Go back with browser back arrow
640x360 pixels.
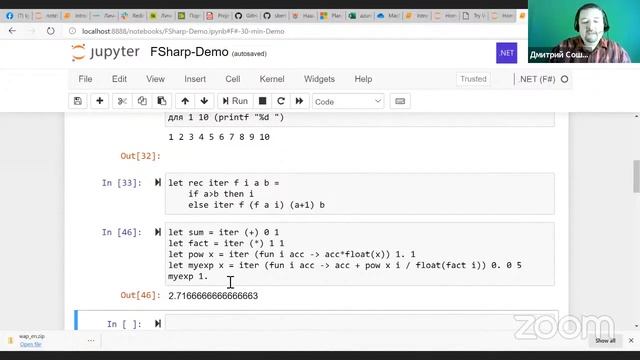tap(12, 31)
